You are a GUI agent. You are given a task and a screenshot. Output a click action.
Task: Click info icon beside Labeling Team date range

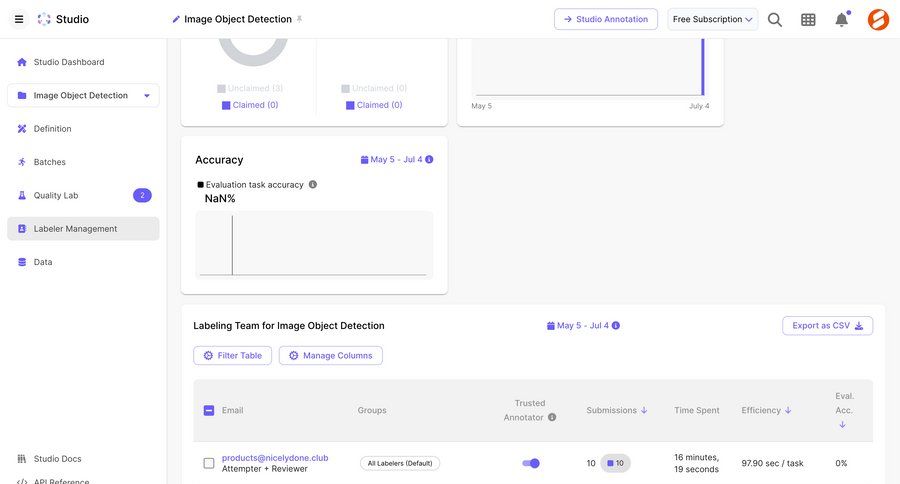[x=616, y=326]
